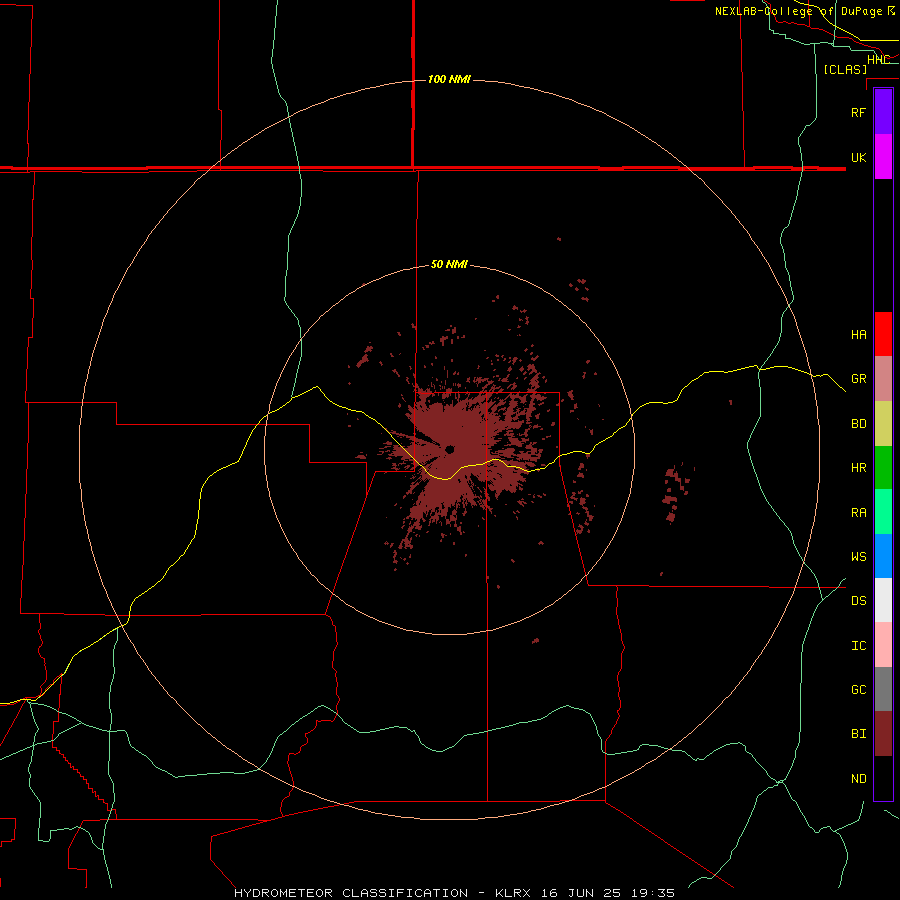
Task: Click the GC legend label
Action: pos(858,689)
